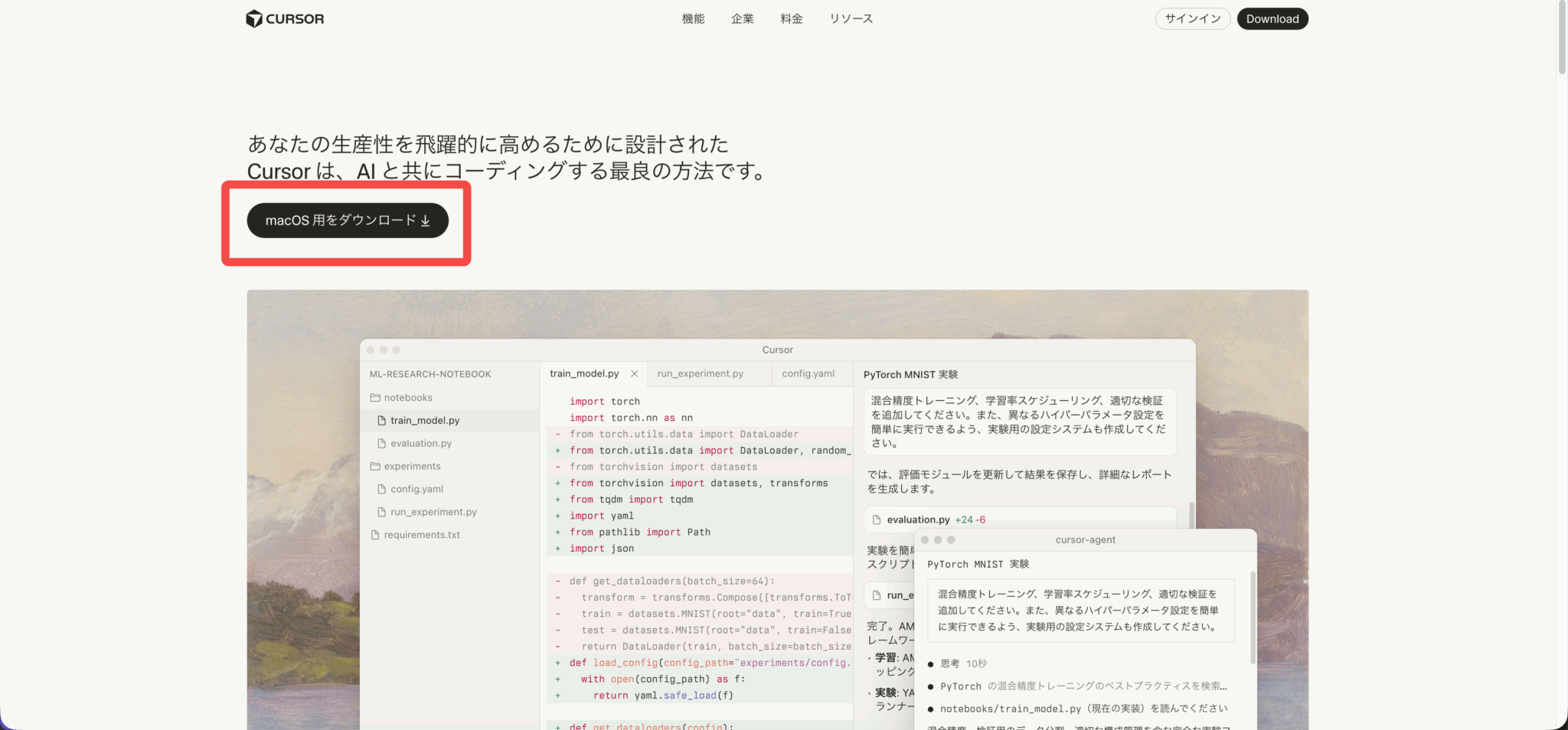The width and height of the screenshot is (1568, 730).
Task: Open the 料金 menu item
Action: pos(792,18)
